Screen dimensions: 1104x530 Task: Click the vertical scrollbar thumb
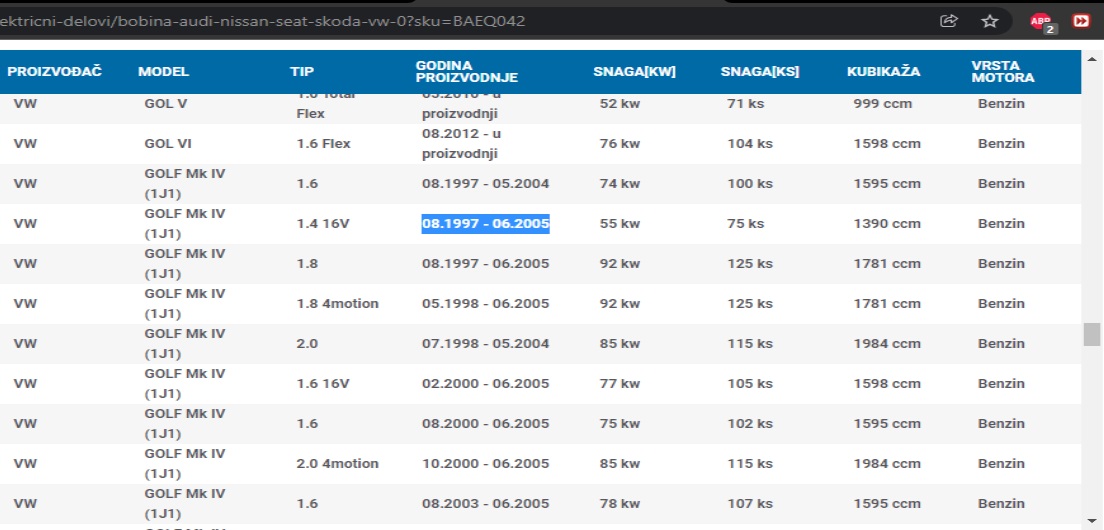[1092, 334]
